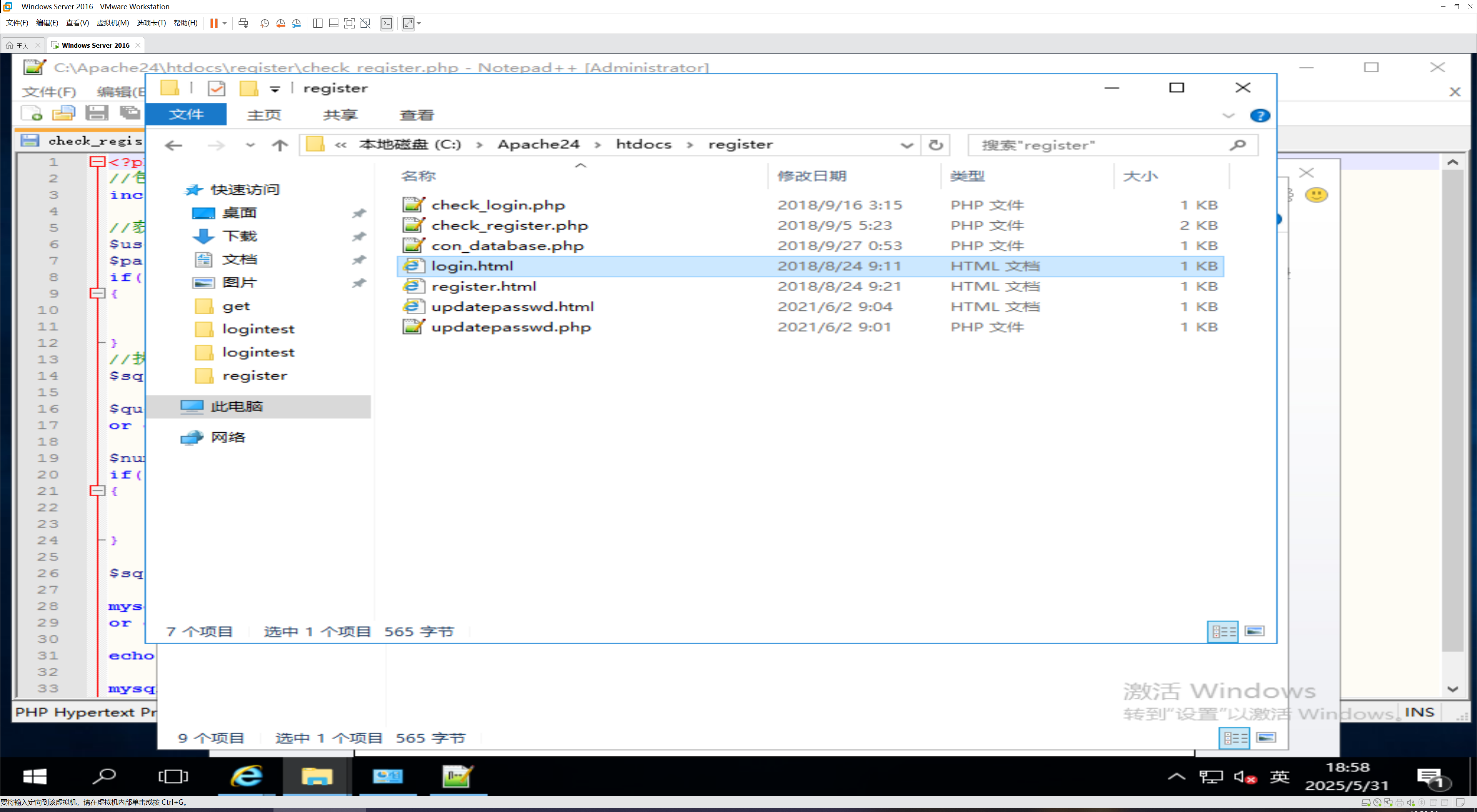The image size is (1477, 812).
Task: Click Notepad++ taskbar icon
Action: pyautogui.click(x=458, y=777)
